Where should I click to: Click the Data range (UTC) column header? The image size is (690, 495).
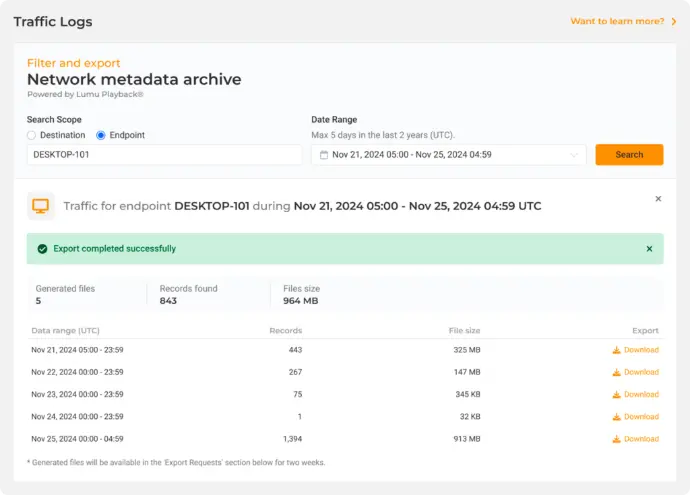pyautogui.click(x=65, y=330)
